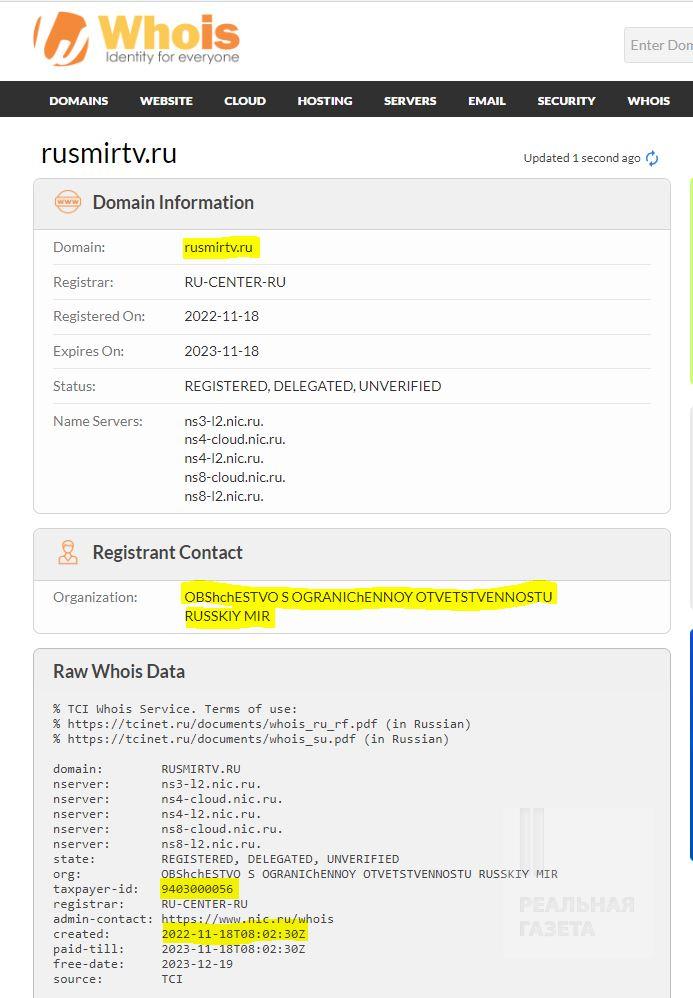Focus the Enter Domain search field

coord(659,45)
